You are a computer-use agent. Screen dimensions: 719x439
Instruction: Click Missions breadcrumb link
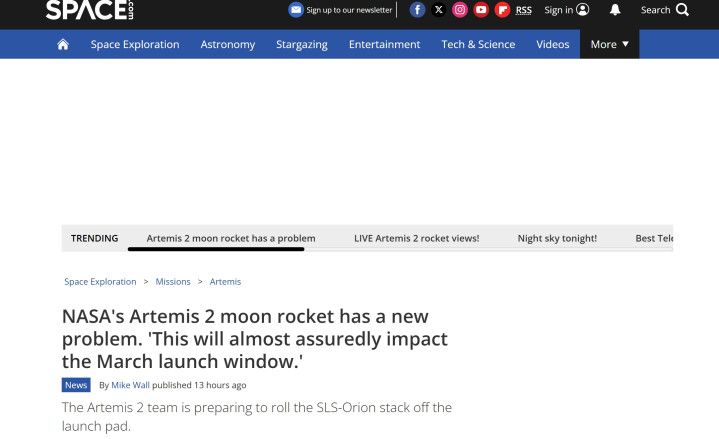click(x=173, y=282)
